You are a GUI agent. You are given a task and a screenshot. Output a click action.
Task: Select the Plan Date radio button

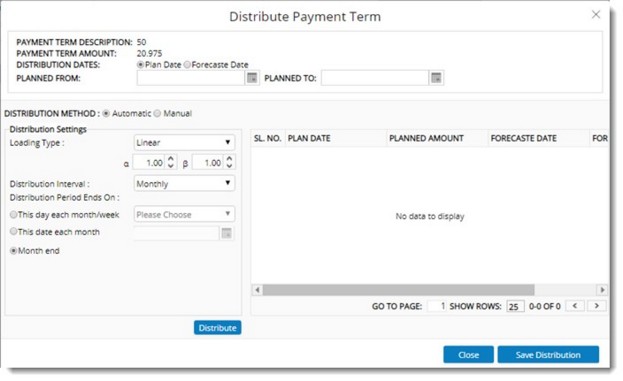tap(140, 64)
